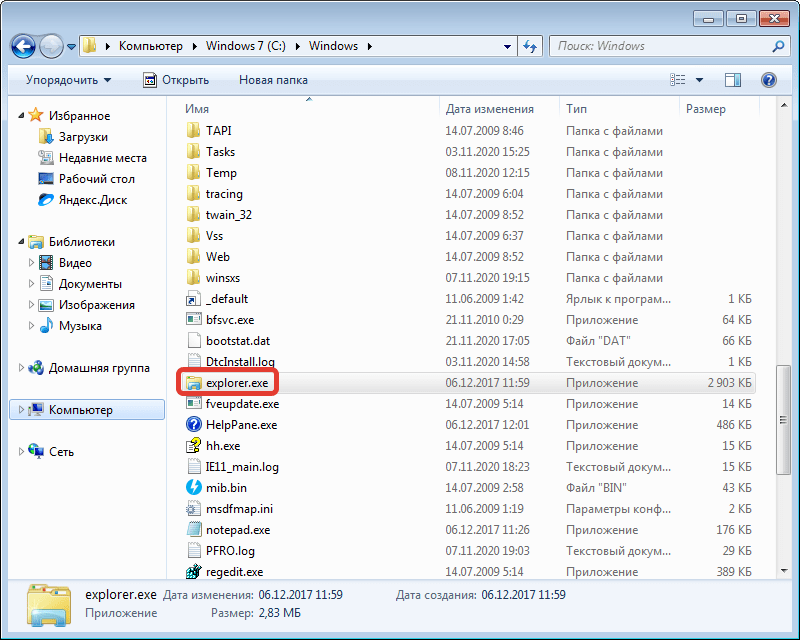Screen dimensions: 800x640
Task: Expand the arrow after Компьютер in address bar
Action: pos(195,46)
